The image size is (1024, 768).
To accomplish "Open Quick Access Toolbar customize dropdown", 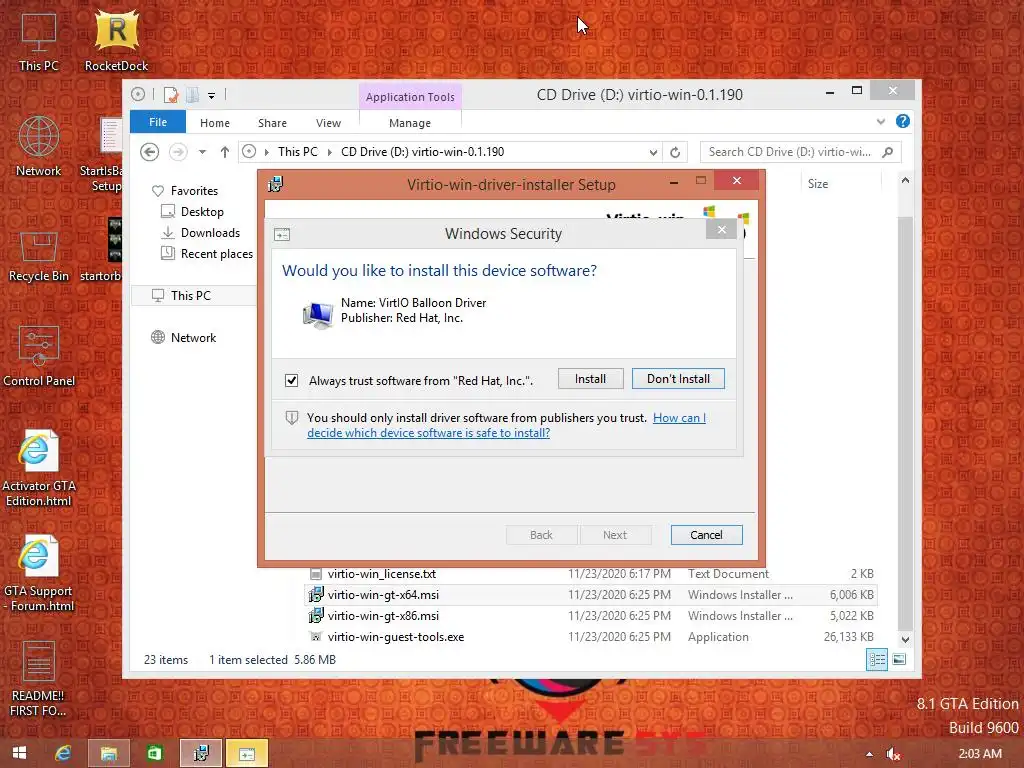I will pyautogui.click(x=212, y=95).
